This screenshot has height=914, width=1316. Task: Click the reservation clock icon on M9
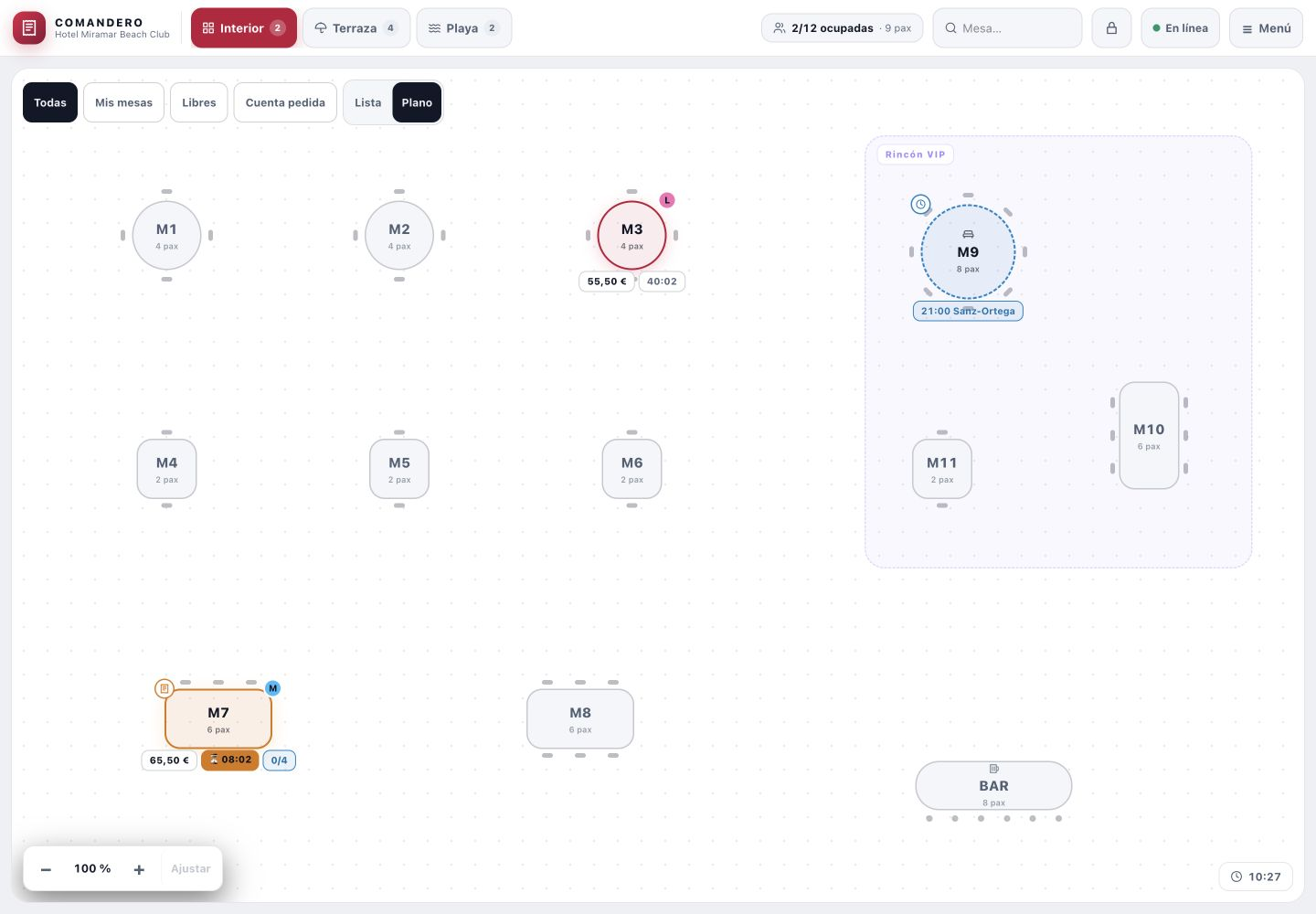click(921, 205)
